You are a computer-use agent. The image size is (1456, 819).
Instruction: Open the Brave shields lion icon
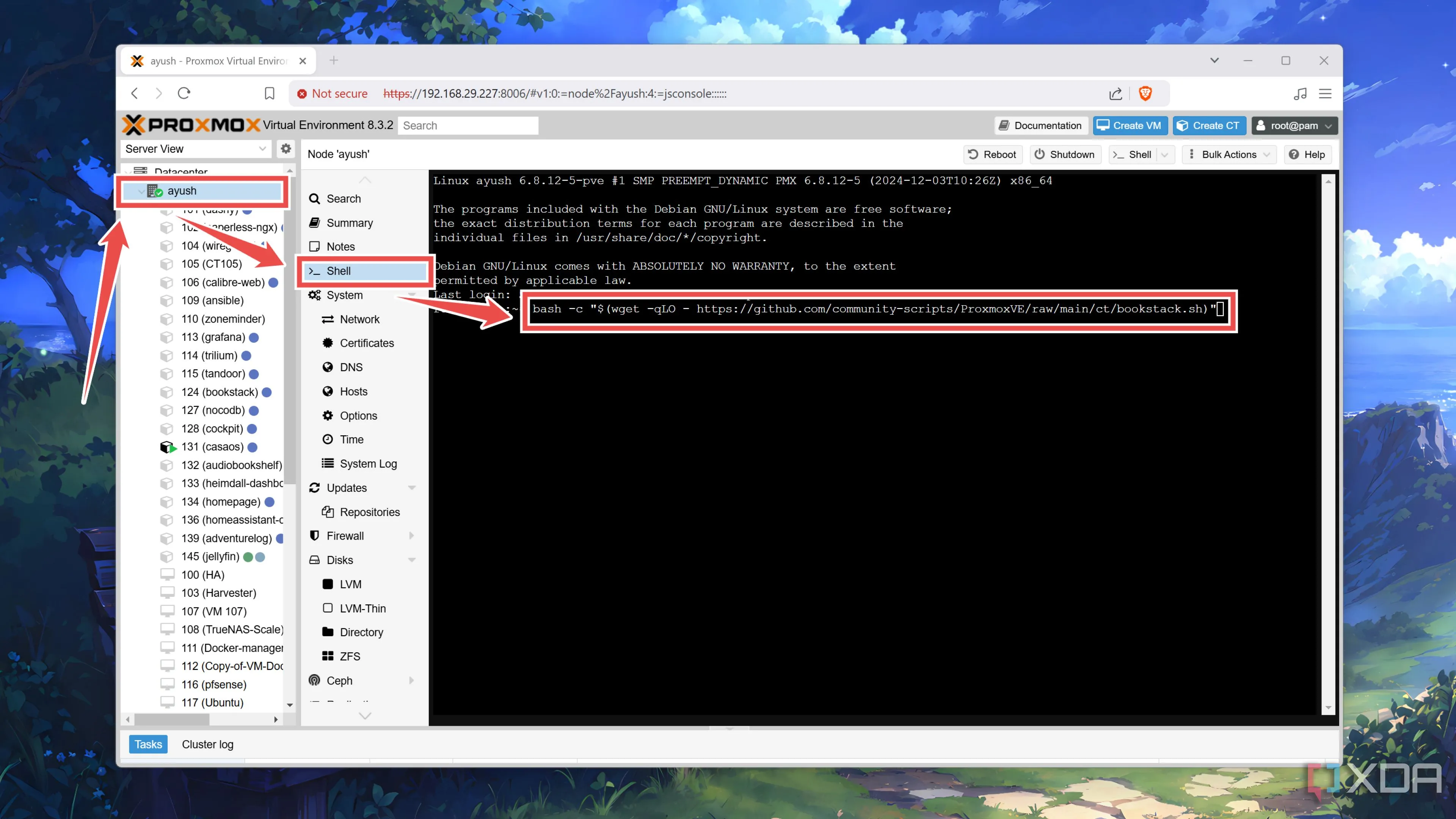pyautogui.click(x=1146, y=93)
